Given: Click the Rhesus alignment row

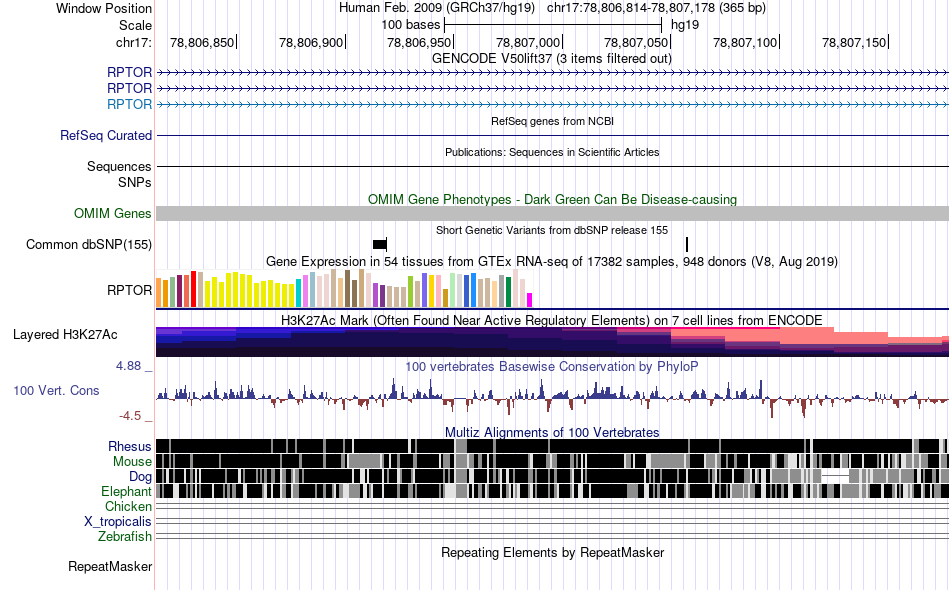Looking at the screenshot, I should pyautogui.click(x=552, y=446).
